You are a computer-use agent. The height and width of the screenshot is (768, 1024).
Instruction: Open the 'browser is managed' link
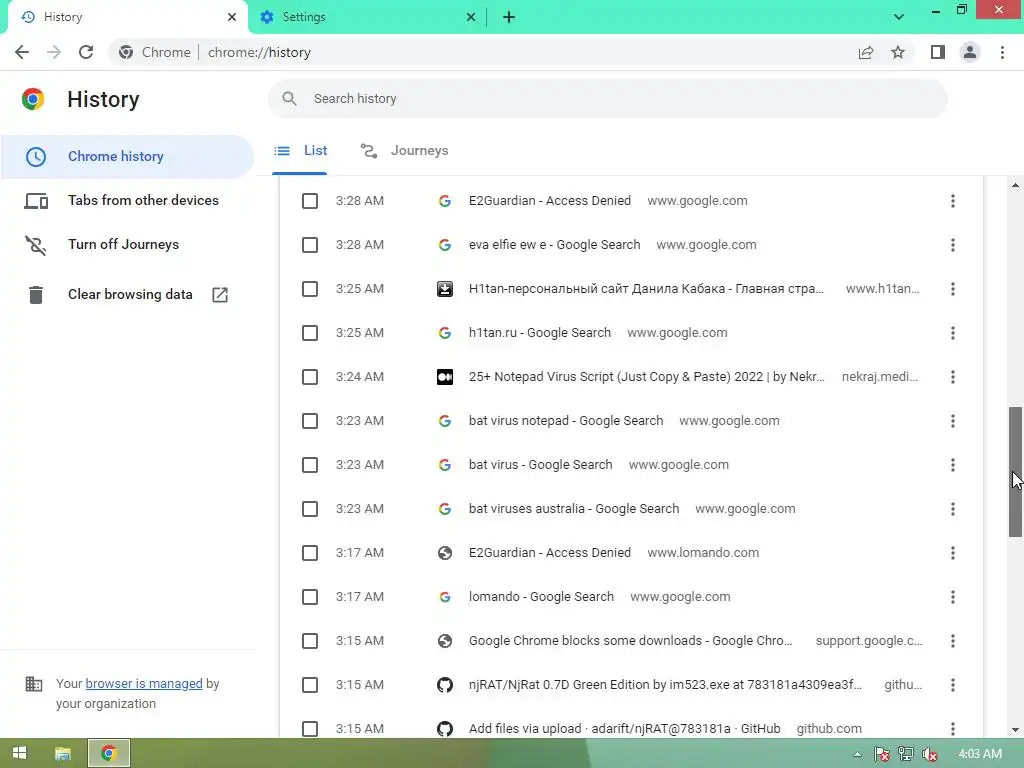(x=144, y=684)
